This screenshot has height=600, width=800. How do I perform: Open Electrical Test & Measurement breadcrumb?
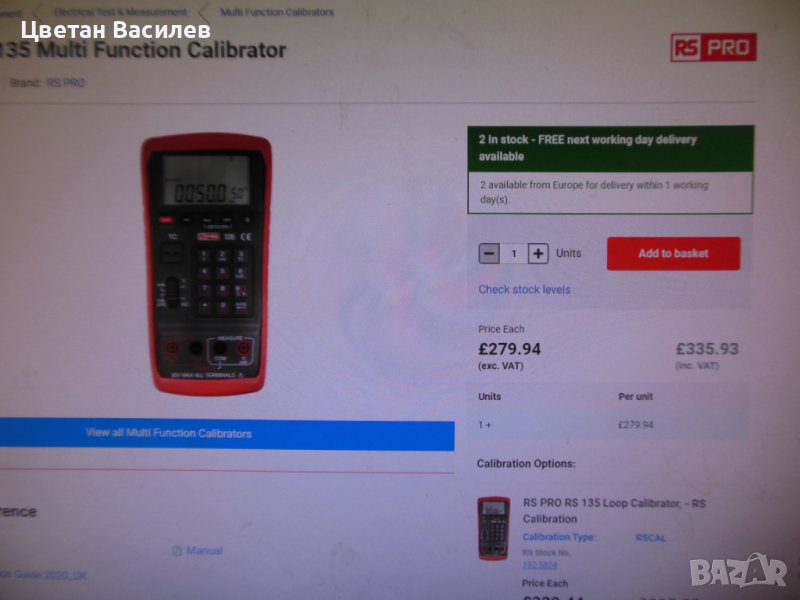[120, 12]
